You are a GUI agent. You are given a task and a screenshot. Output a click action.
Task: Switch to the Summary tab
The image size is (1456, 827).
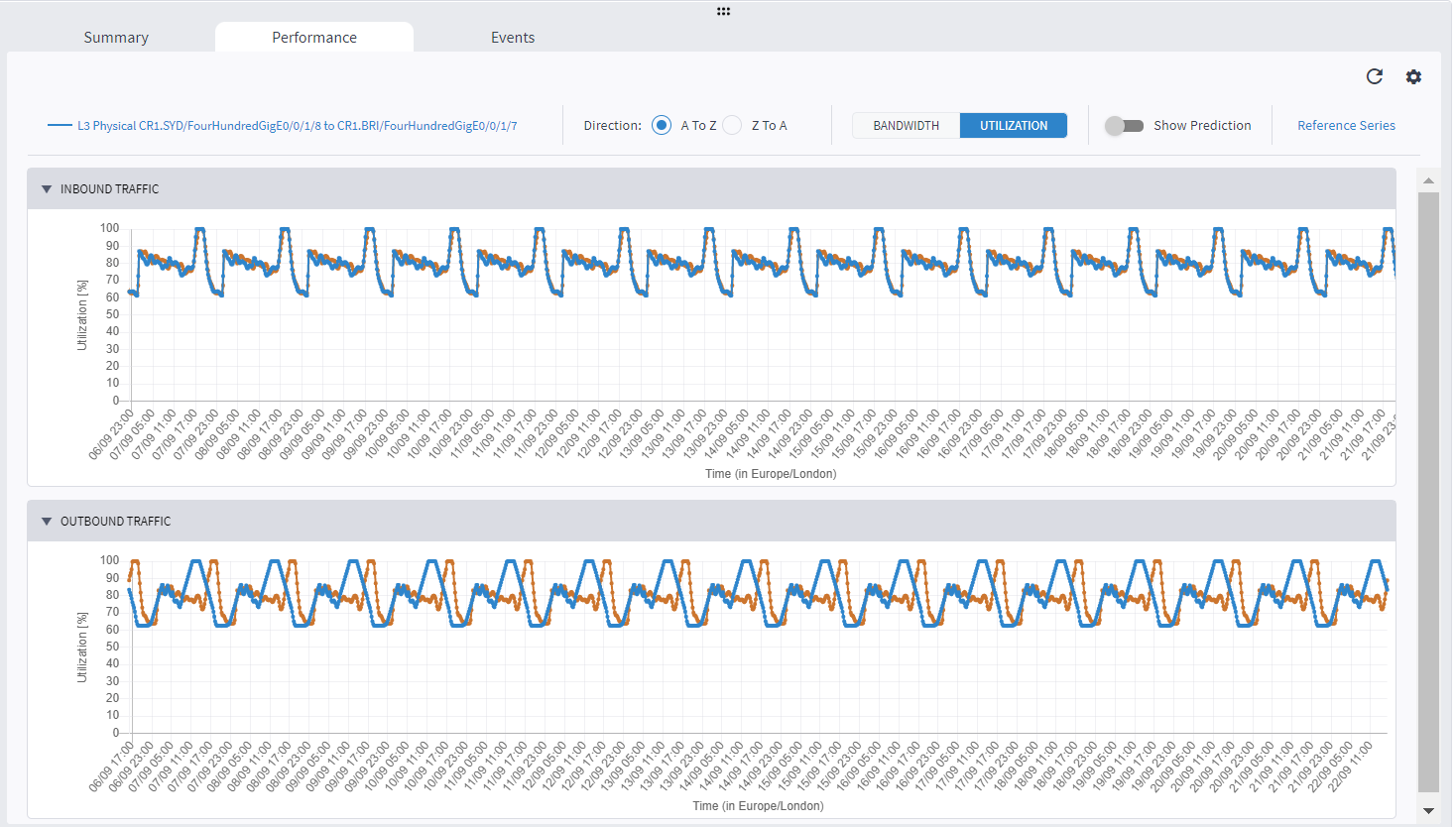116,37
